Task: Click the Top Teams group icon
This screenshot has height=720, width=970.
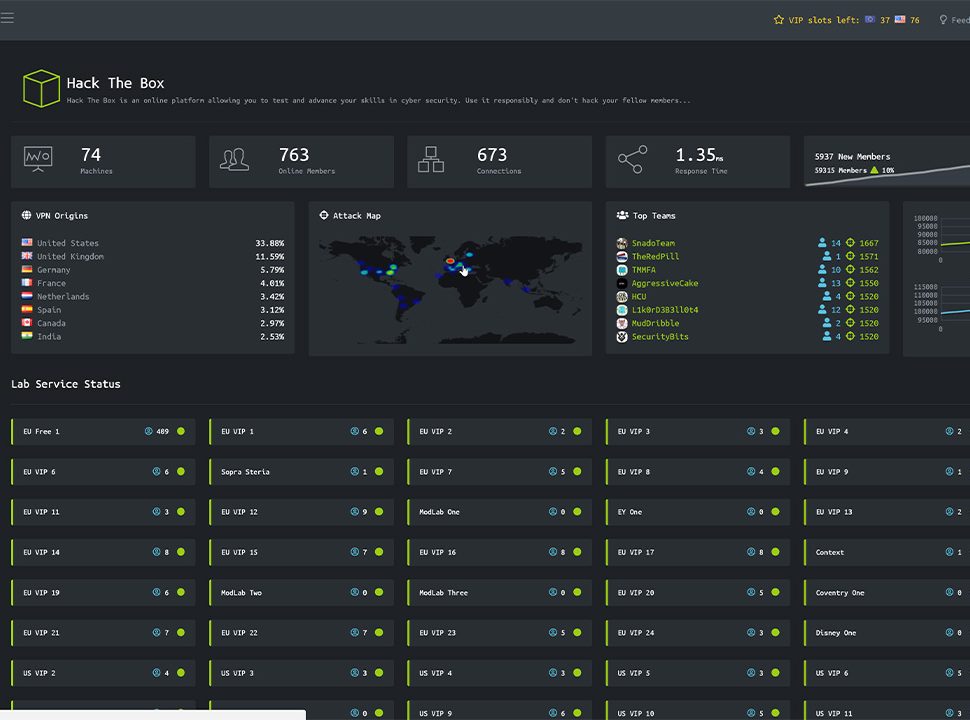Action: 622,215
